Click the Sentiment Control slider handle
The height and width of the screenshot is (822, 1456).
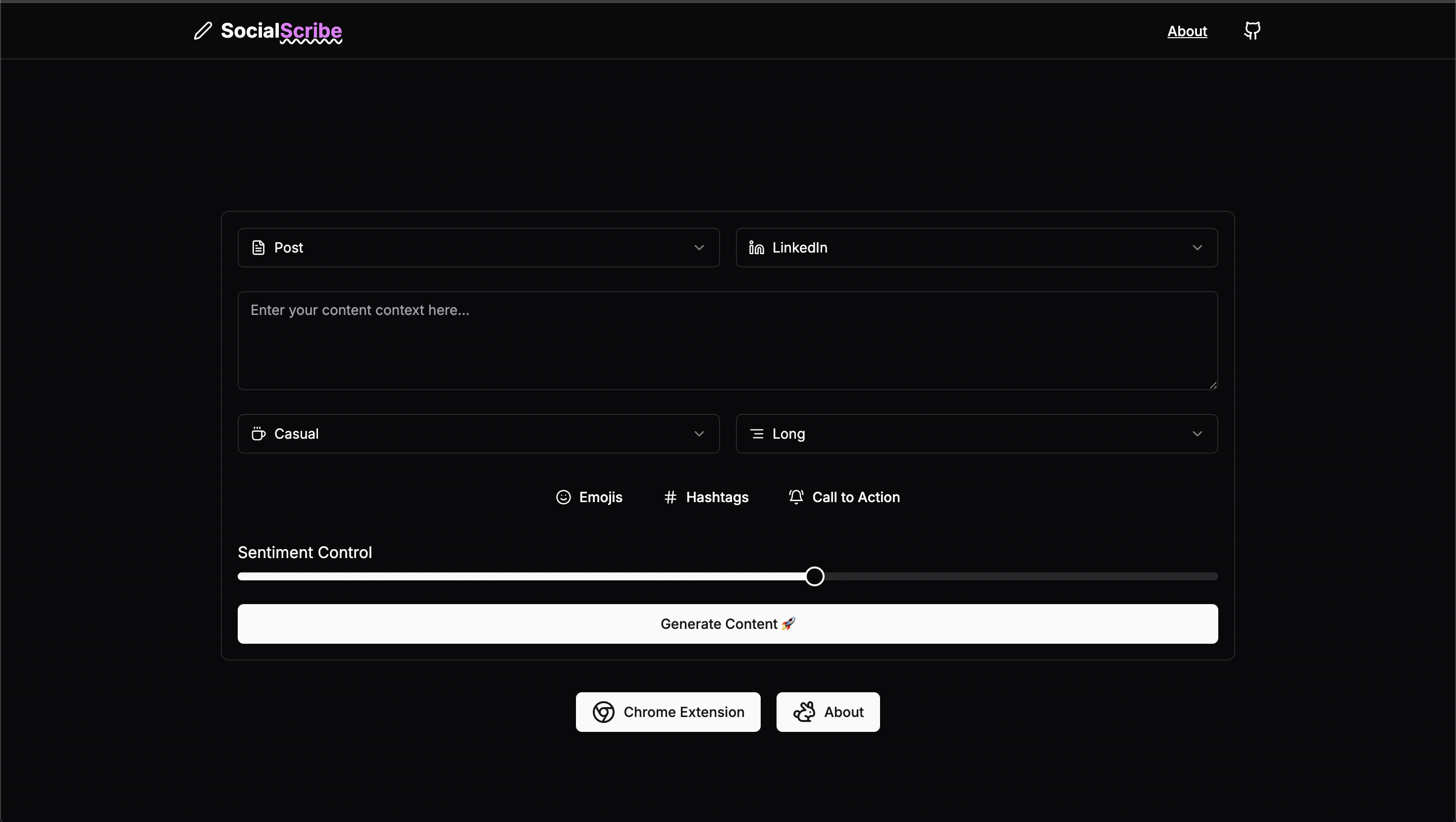(x=815, y=576)
